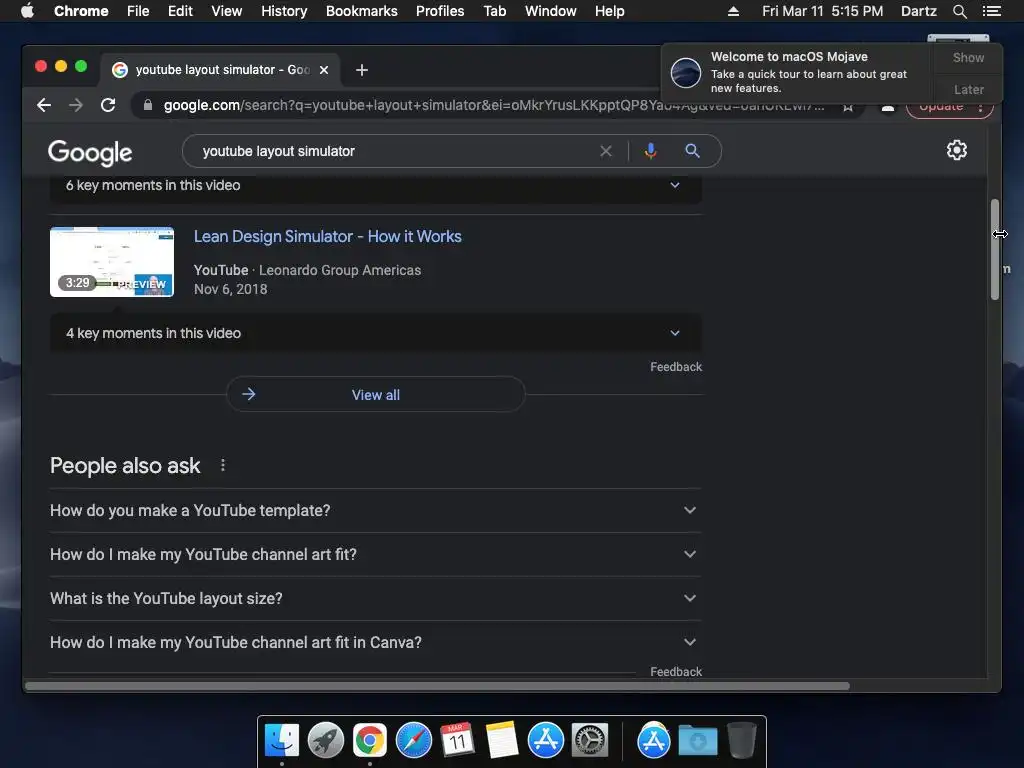
Task: Open the File menu
Action: point(138,11)
